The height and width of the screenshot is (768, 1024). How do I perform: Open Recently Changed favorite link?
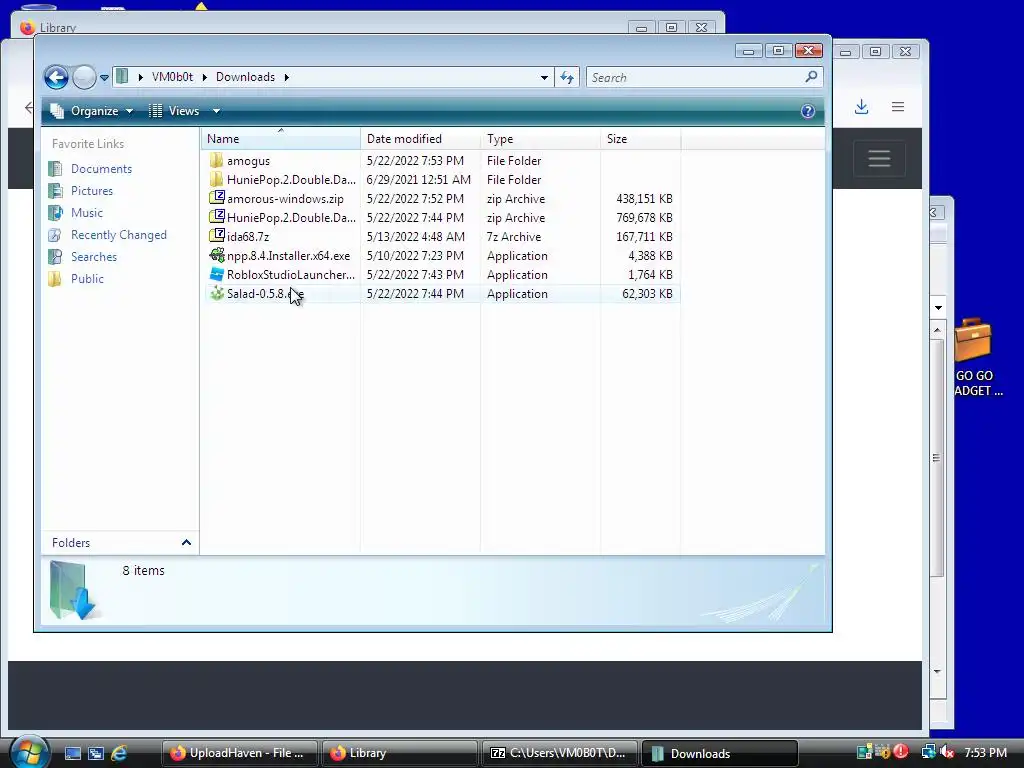(119, 234)
